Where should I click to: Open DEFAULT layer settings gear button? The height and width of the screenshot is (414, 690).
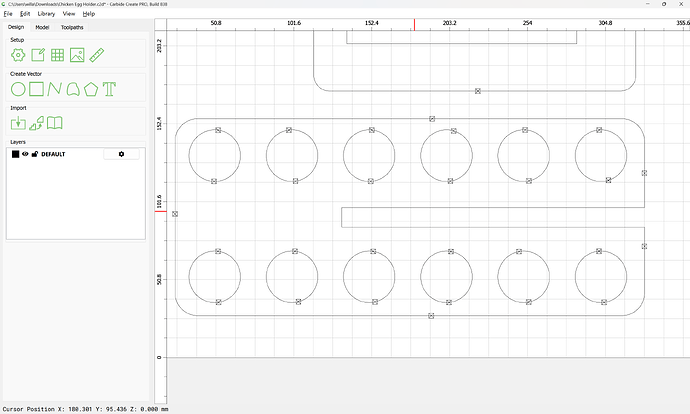coord(121,154)
